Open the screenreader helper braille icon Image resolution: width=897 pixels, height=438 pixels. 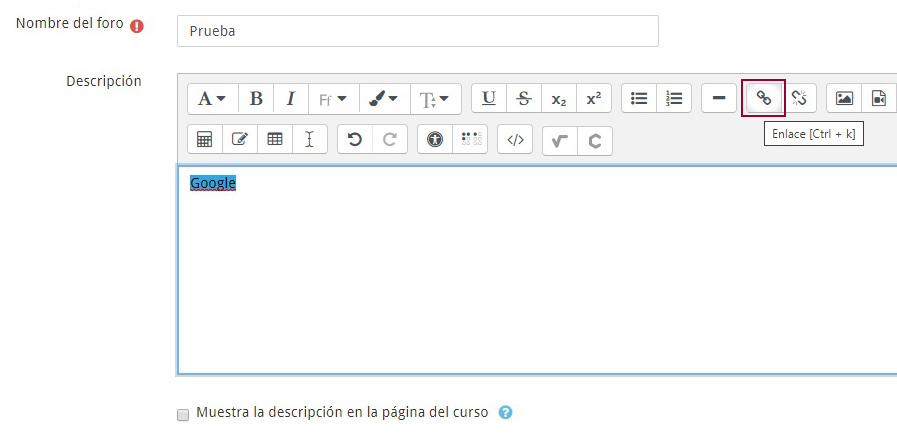coord(471,139)
